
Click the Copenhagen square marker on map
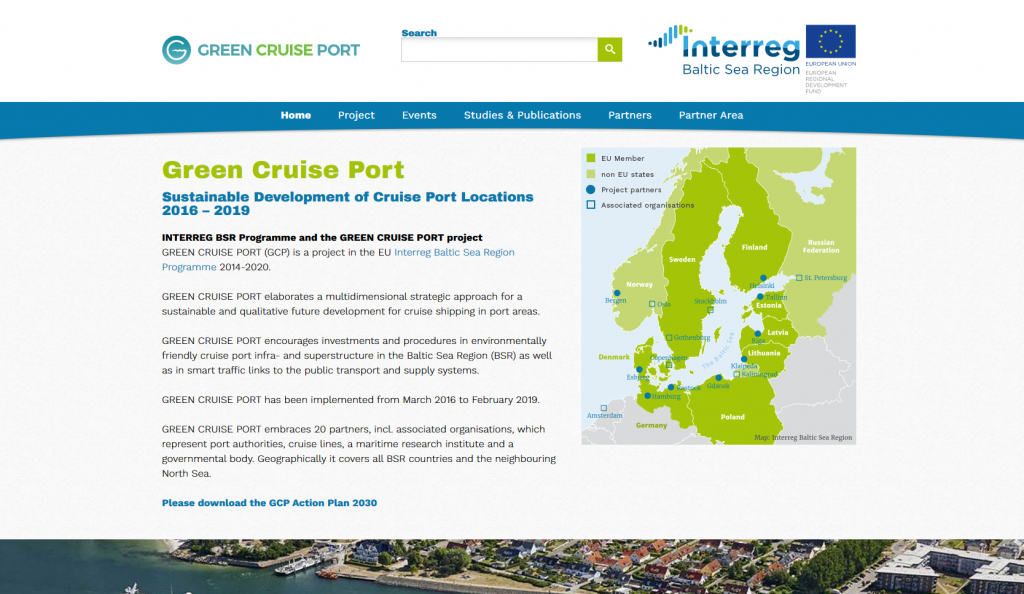[669, 365]
